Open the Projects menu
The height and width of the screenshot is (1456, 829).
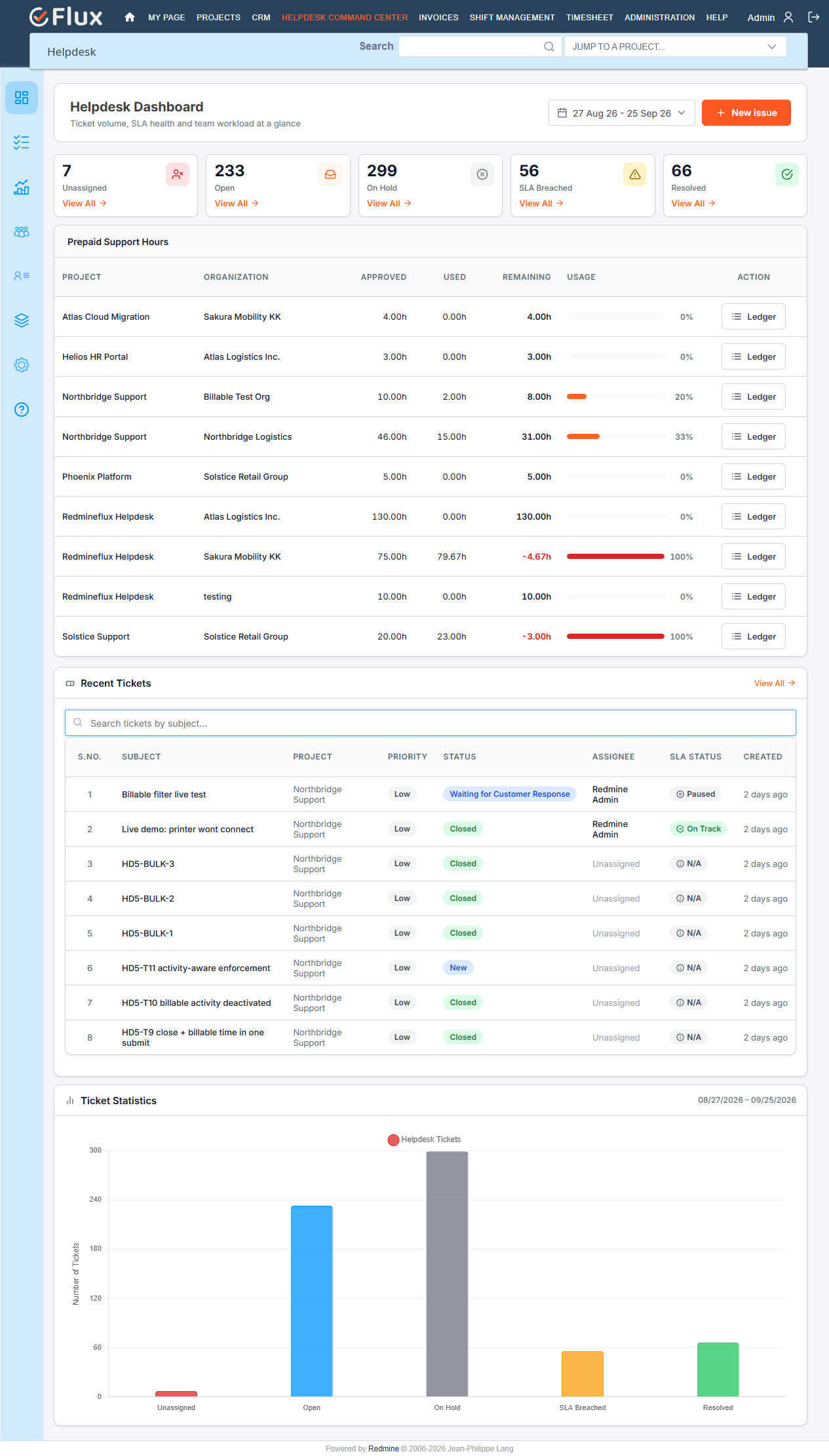pyautogui.click(x=218, y=17)
